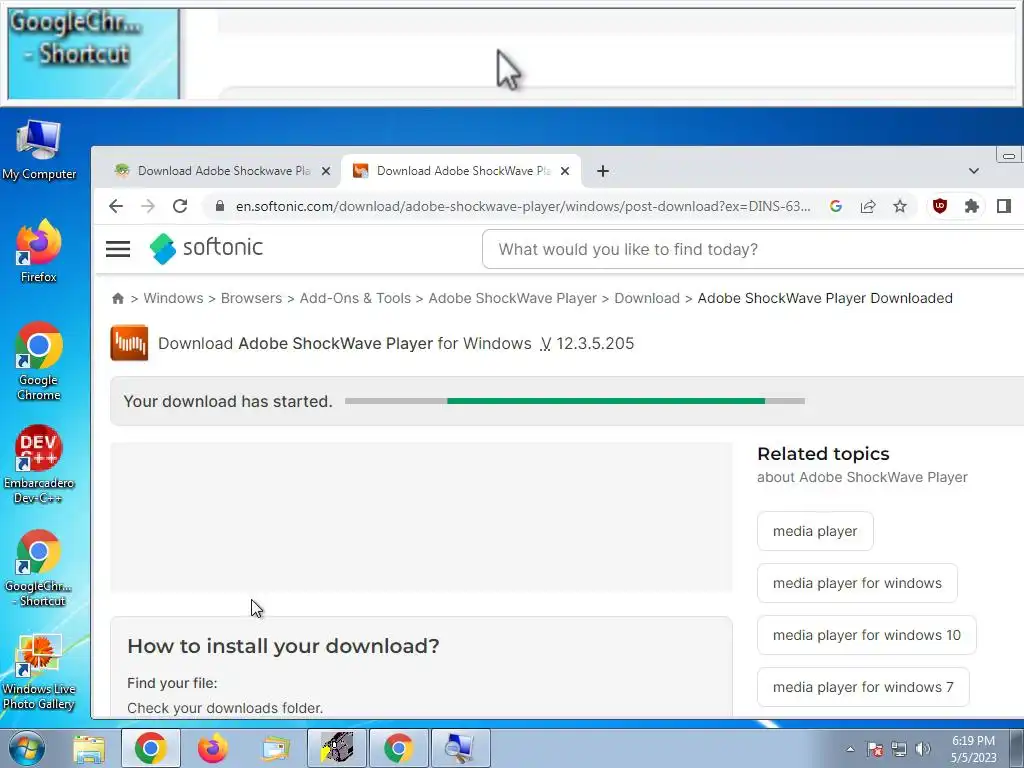Viewport: 1024px width, 768px height.
Task: Go back with the browser back arrow
Action: point(116,206)
